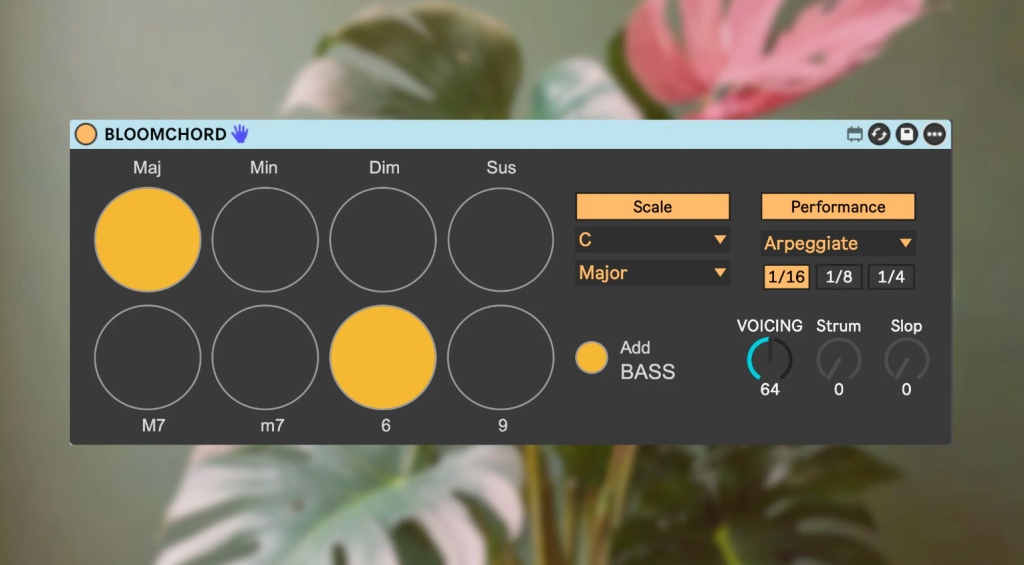Image resolution: width=1024 pixels, height=565 pixels.
Task: Click the BASS label text
Action: 648,372
